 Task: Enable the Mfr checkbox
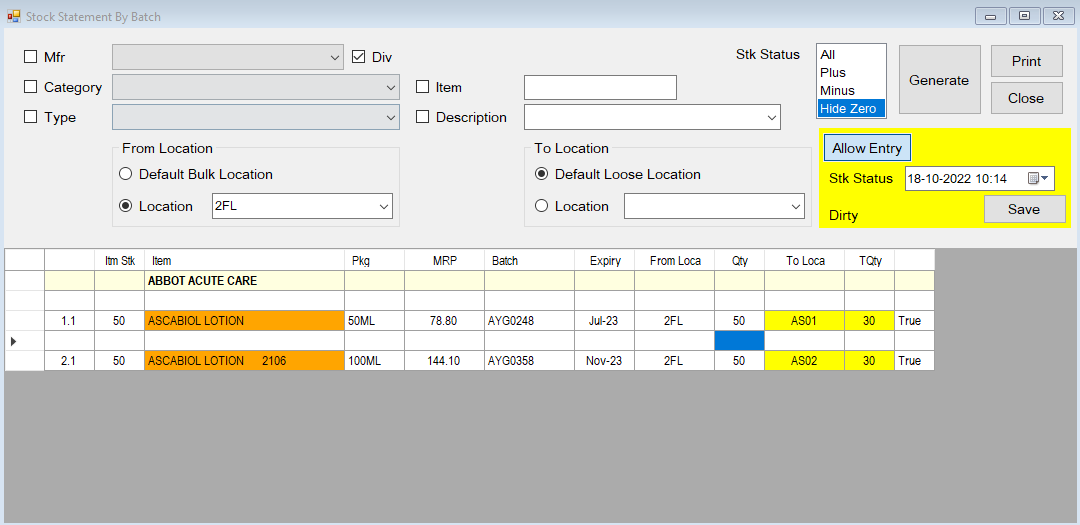tap(30, 57)
